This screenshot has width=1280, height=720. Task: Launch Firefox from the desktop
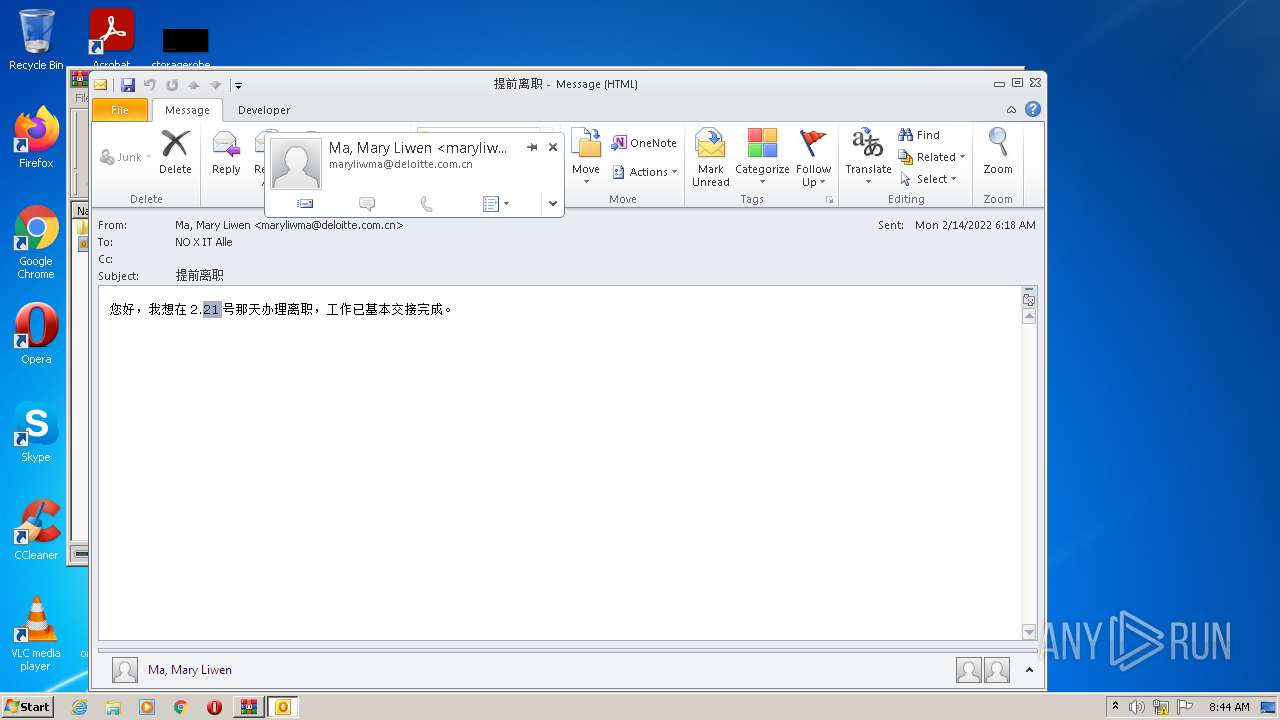36,138
